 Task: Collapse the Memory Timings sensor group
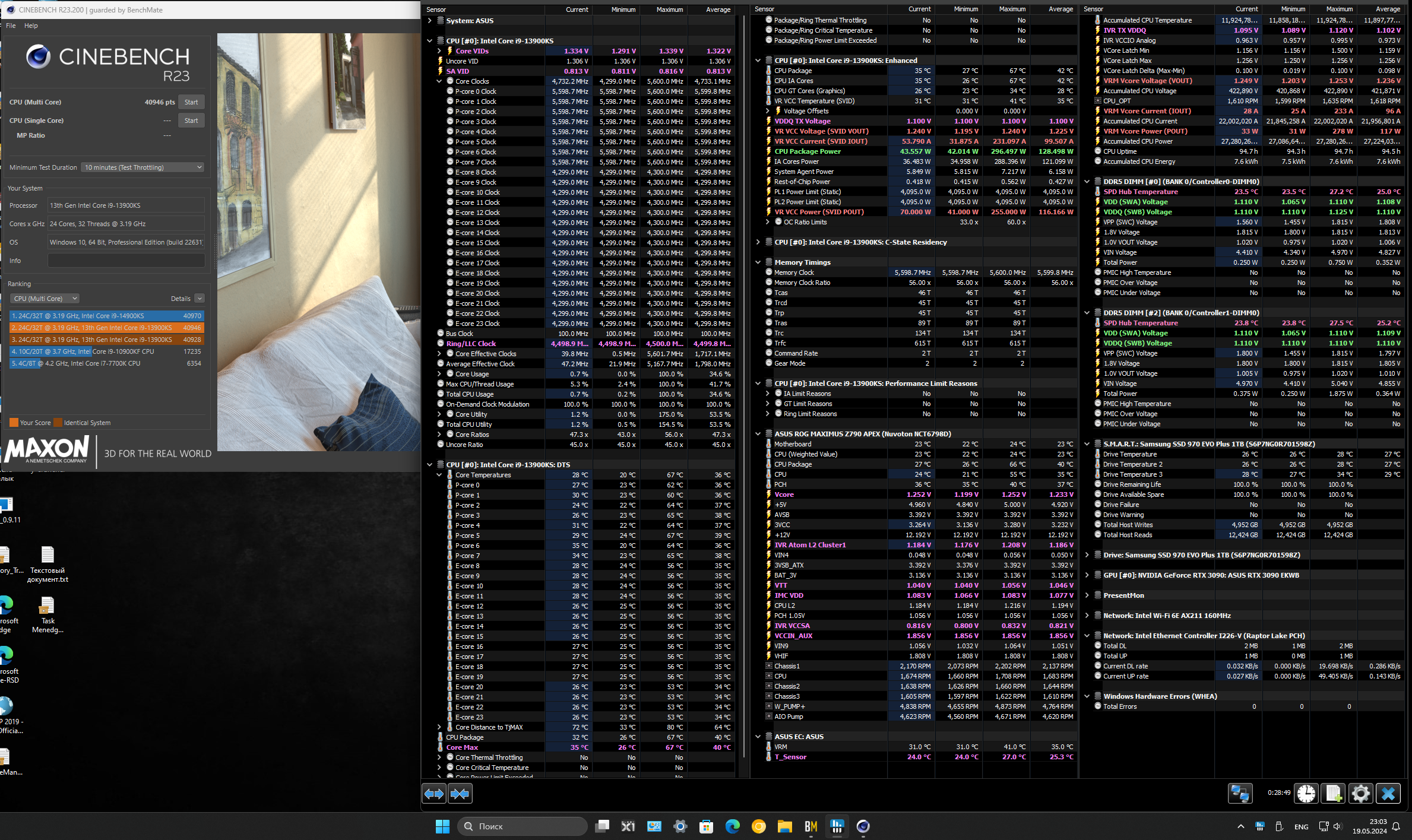tap(758, 262)
